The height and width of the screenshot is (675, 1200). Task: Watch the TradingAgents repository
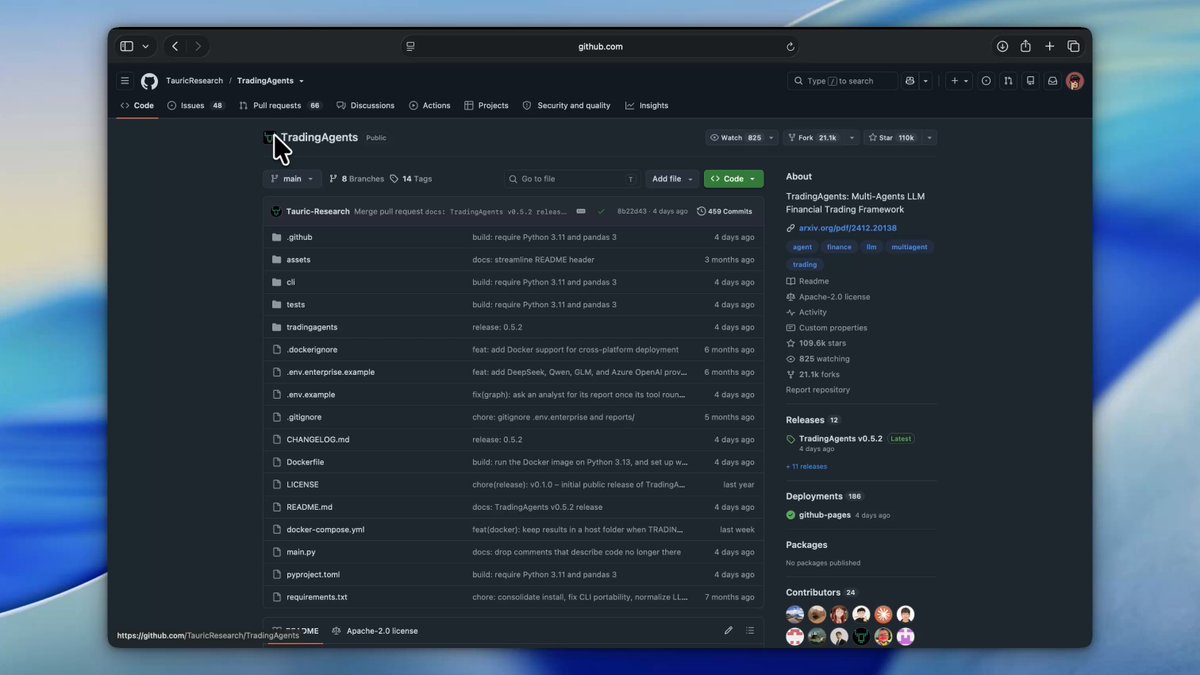(736, 138)
